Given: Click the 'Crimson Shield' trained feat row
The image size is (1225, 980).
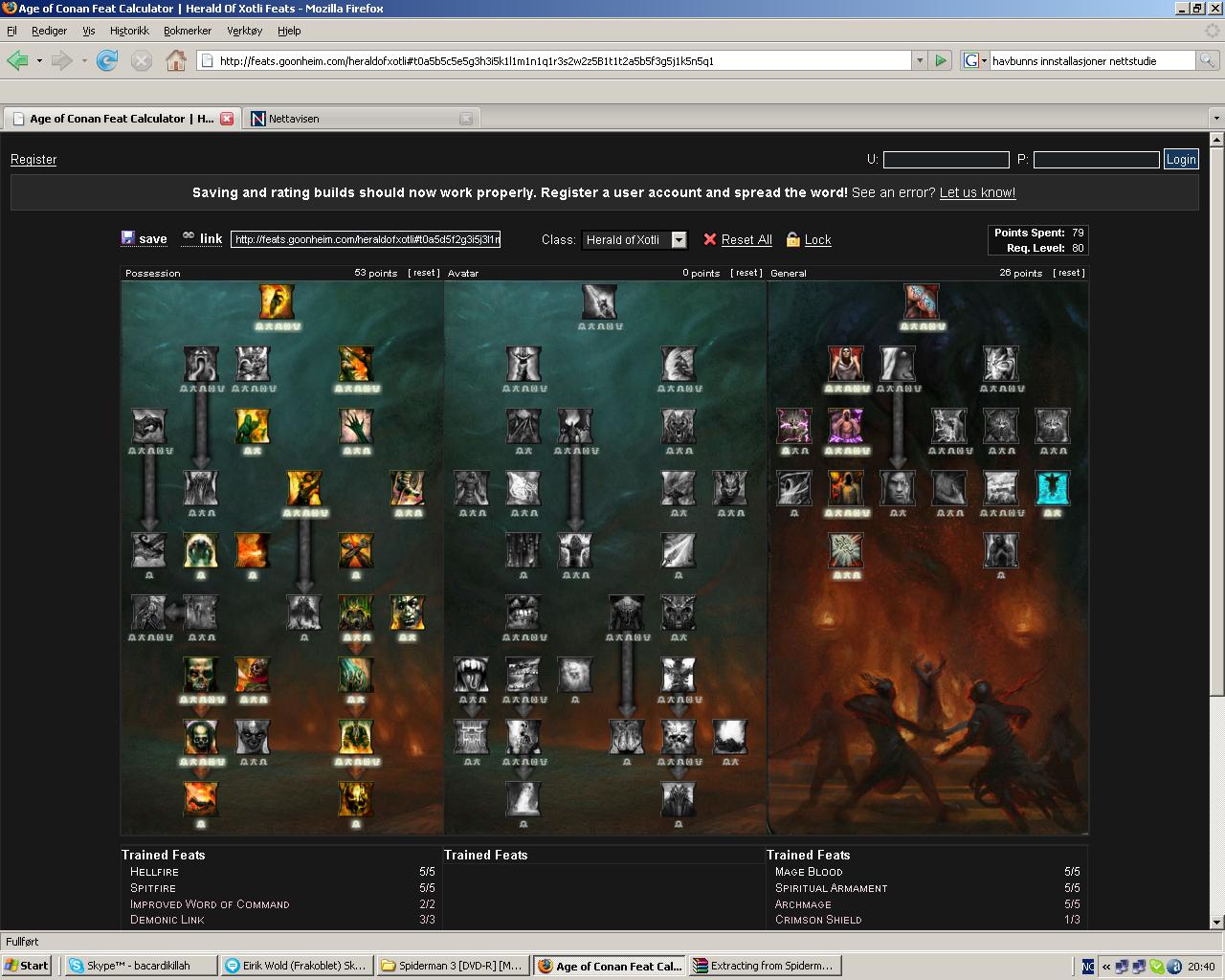Looking at the screenshot, I should pyautogui.click(x=926, y=920).
